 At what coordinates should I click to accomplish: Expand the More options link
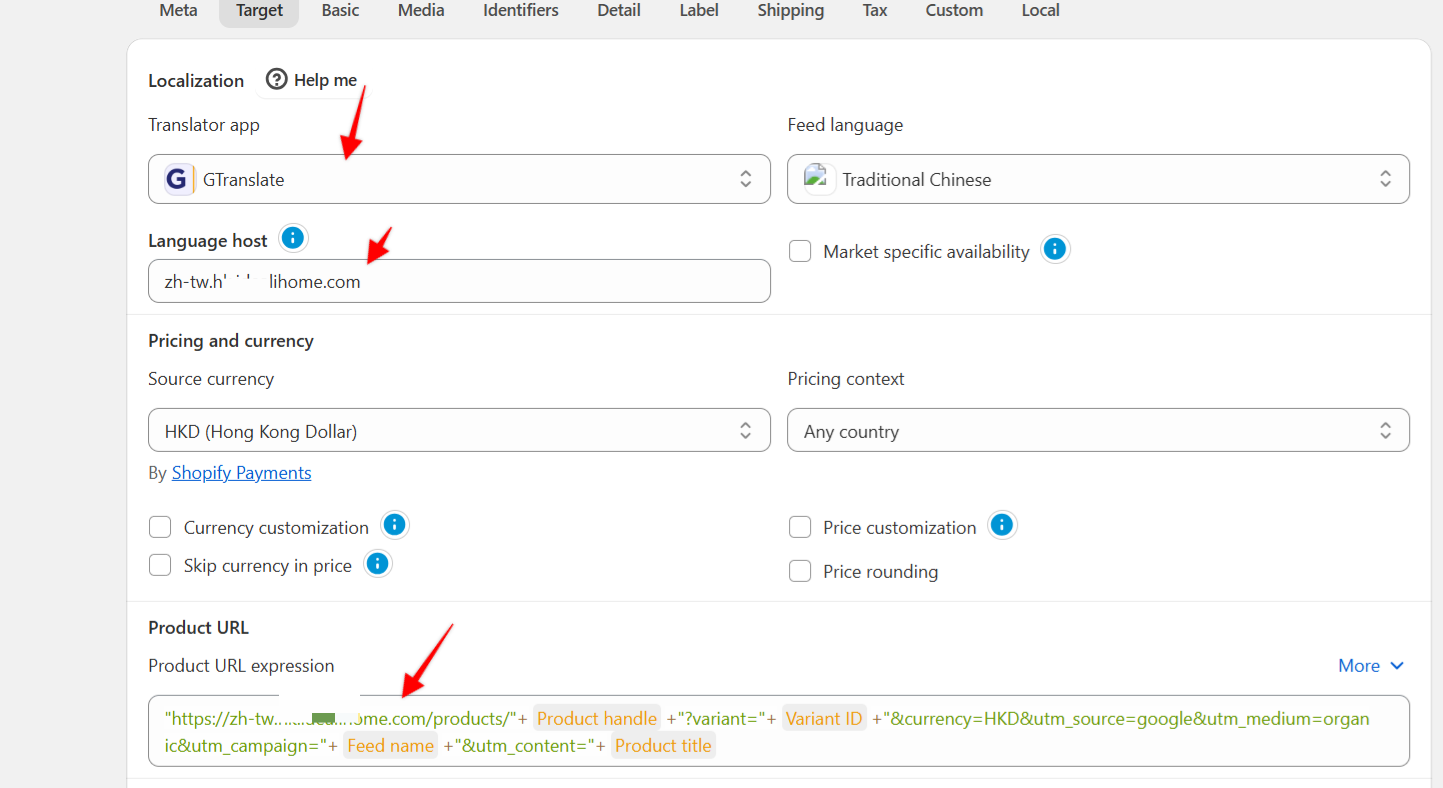pos(1372,666)
